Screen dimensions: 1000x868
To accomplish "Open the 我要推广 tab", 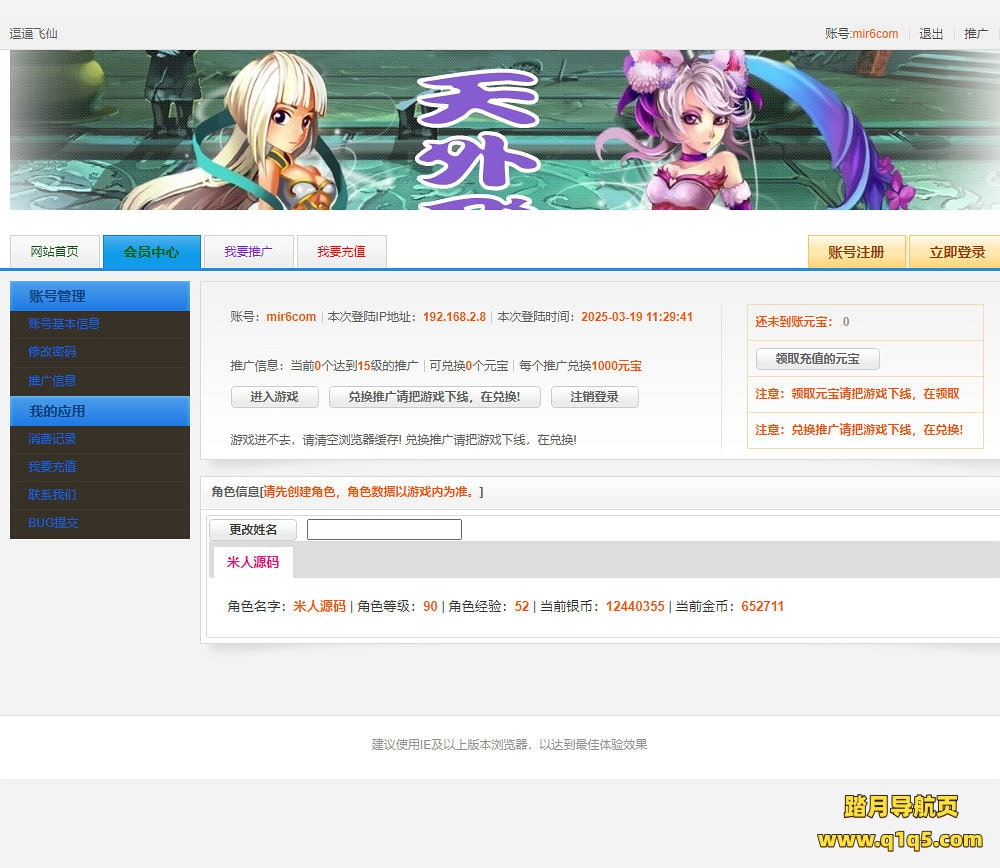I will point(248,252).
